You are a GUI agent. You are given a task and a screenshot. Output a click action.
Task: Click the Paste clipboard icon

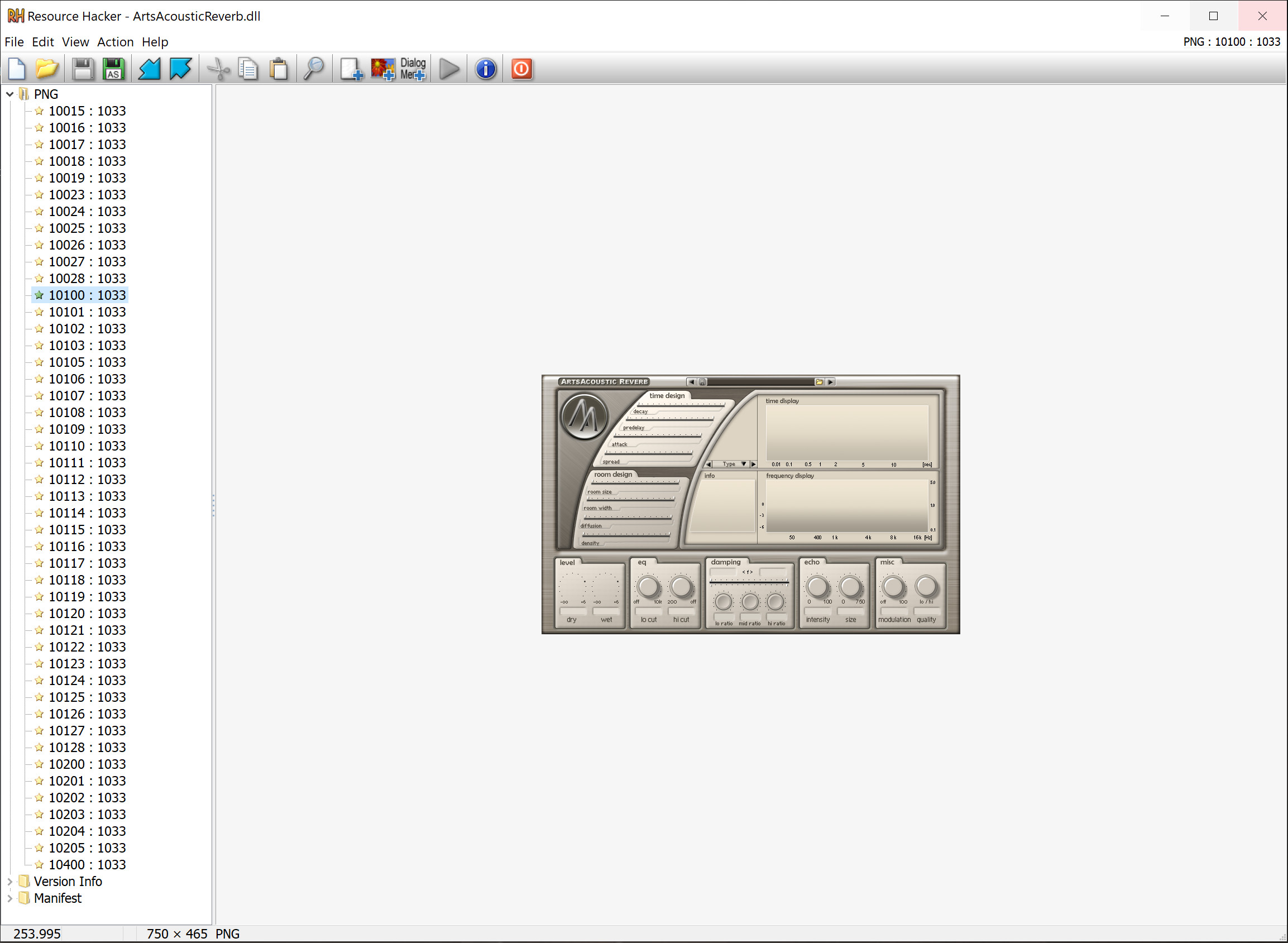pyautogui.click(x=279, y=69)
